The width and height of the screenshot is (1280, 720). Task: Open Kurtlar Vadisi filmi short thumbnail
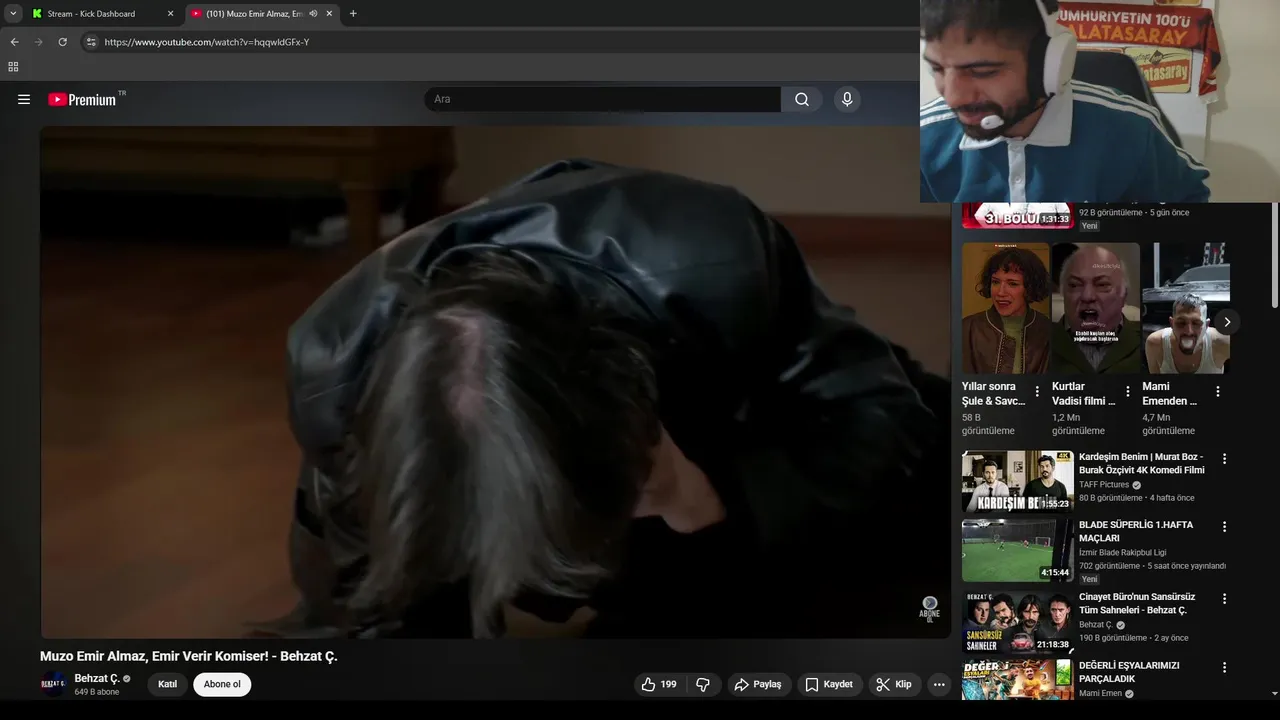tap(1096, 308)
